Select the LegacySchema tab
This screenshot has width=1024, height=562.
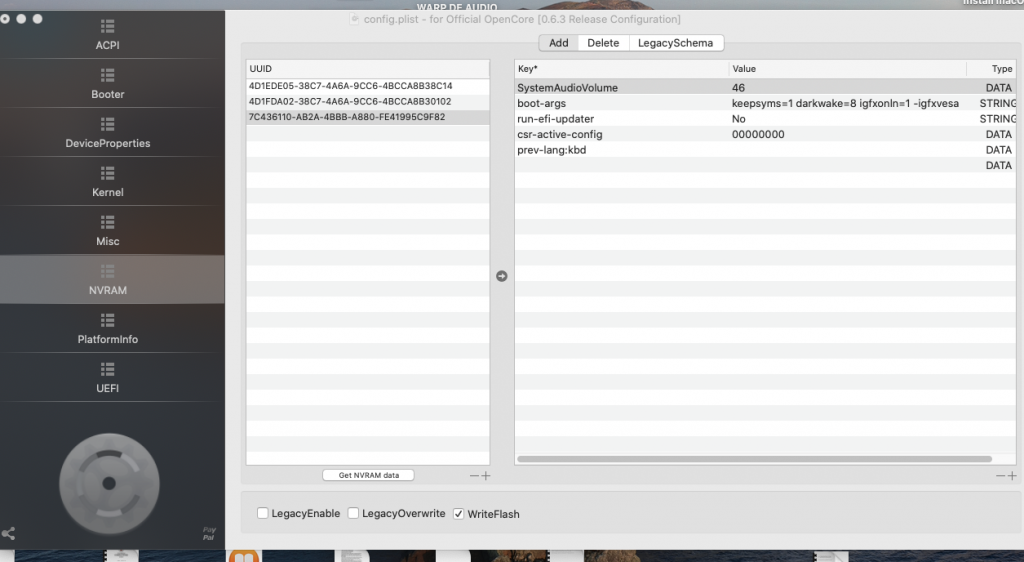[x=675, y=43]
